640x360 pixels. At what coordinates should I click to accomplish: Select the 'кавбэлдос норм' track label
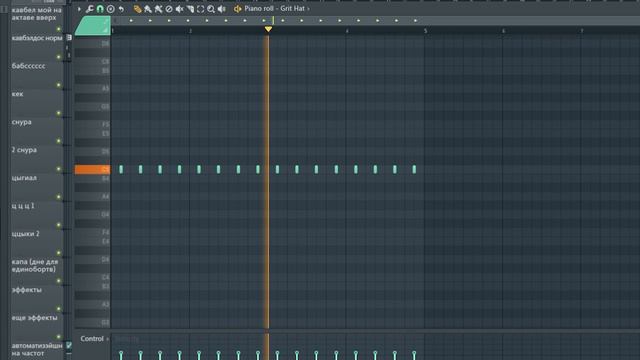click(x=37, y=38)
